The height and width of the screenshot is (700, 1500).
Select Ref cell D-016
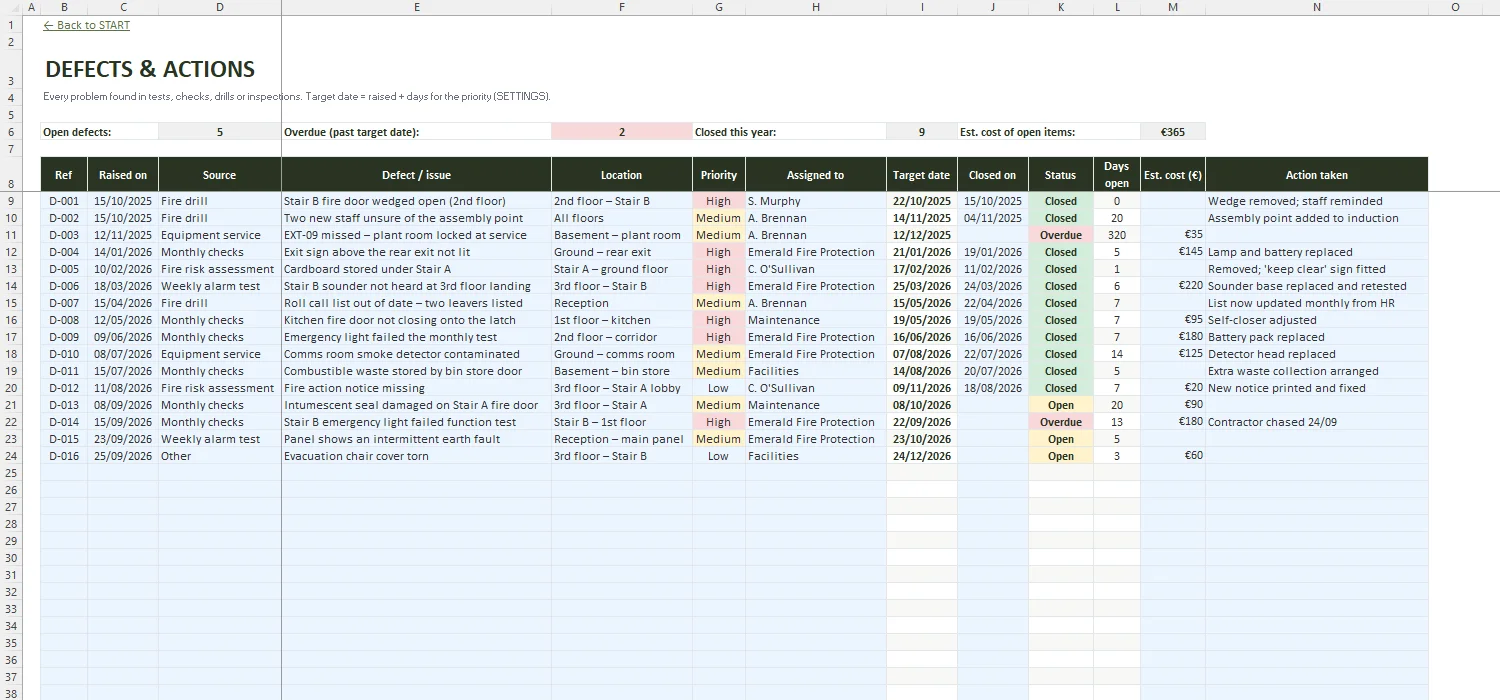pos(64,456)
